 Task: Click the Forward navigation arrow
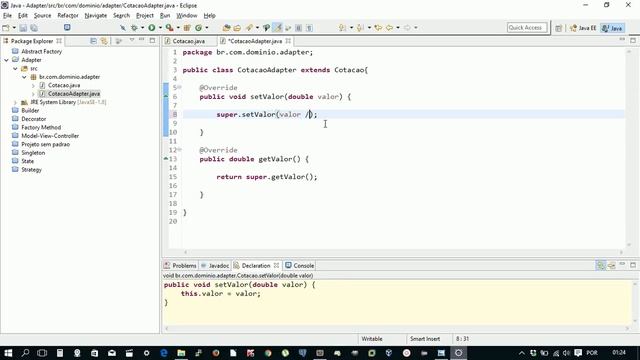coord(407,28)
